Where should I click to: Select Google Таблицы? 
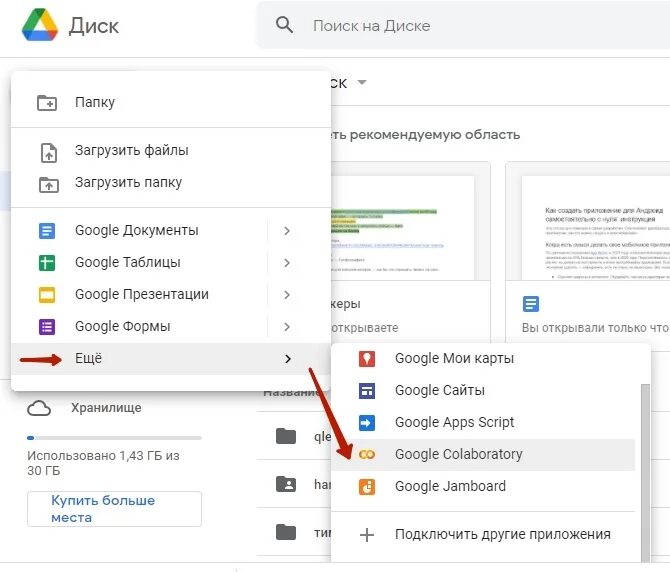click(x=171, y=263)
